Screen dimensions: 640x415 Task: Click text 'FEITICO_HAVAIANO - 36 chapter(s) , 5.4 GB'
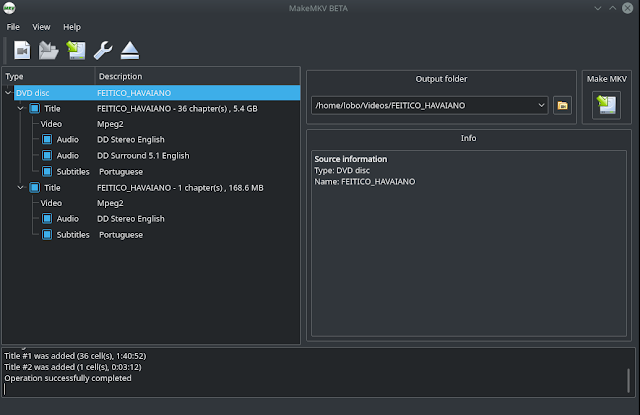click(177, 109)
